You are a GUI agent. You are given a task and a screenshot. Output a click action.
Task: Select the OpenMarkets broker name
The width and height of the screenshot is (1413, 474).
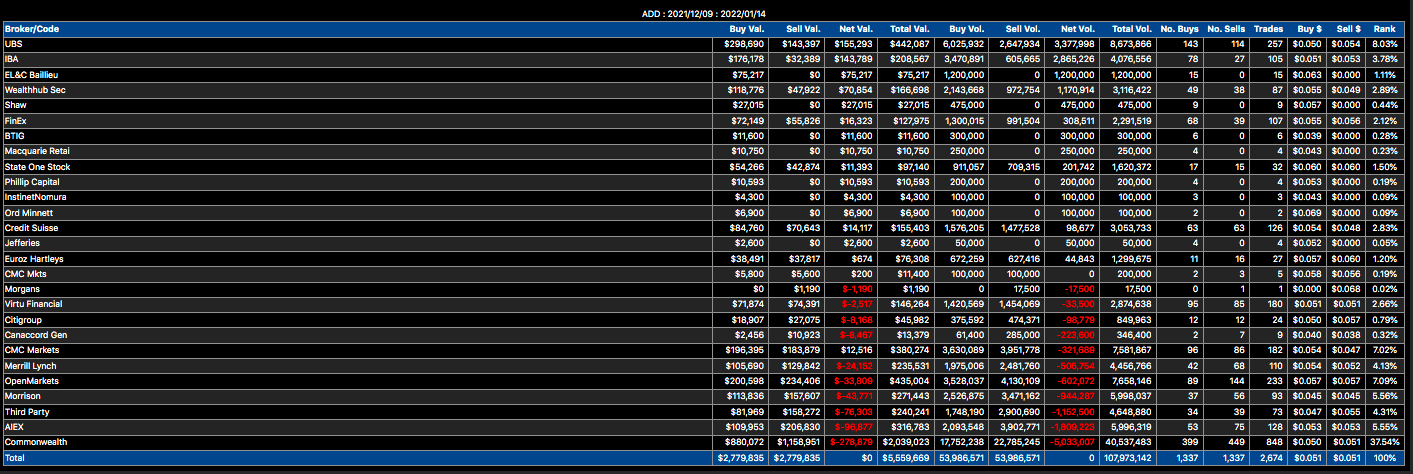point(31,380)
